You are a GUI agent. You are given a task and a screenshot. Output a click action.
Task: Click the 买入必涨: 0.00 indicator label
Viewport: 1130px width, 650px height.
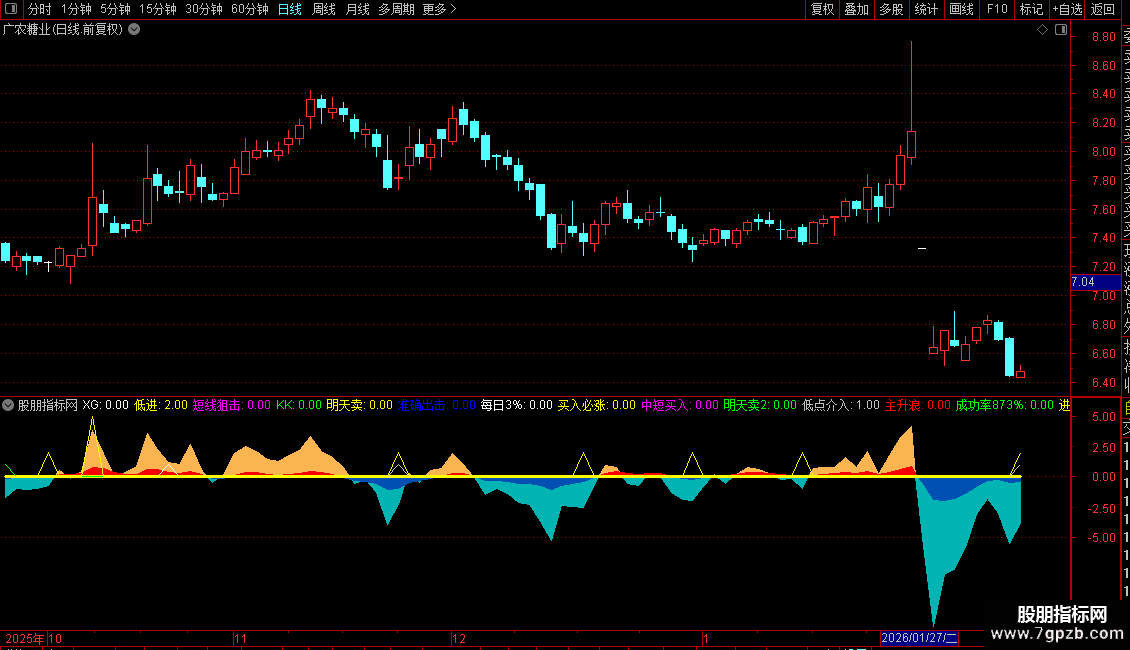(x=597, y=405)
